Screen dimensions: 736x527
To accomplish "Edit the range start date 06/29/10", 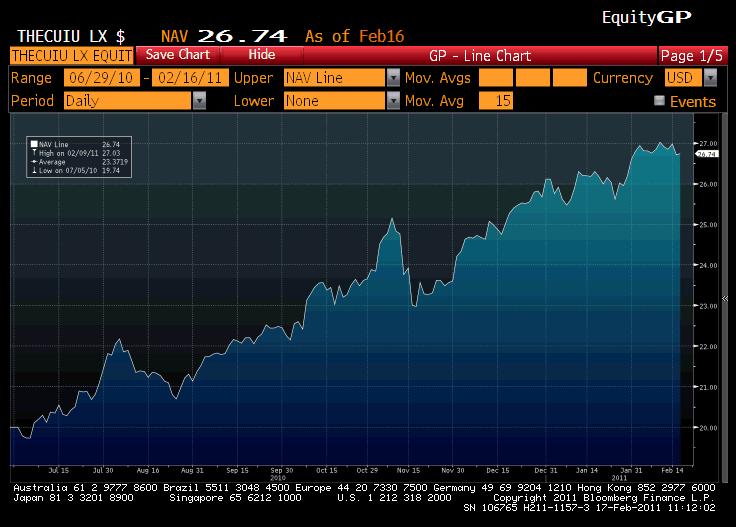I will pos(101,77).
